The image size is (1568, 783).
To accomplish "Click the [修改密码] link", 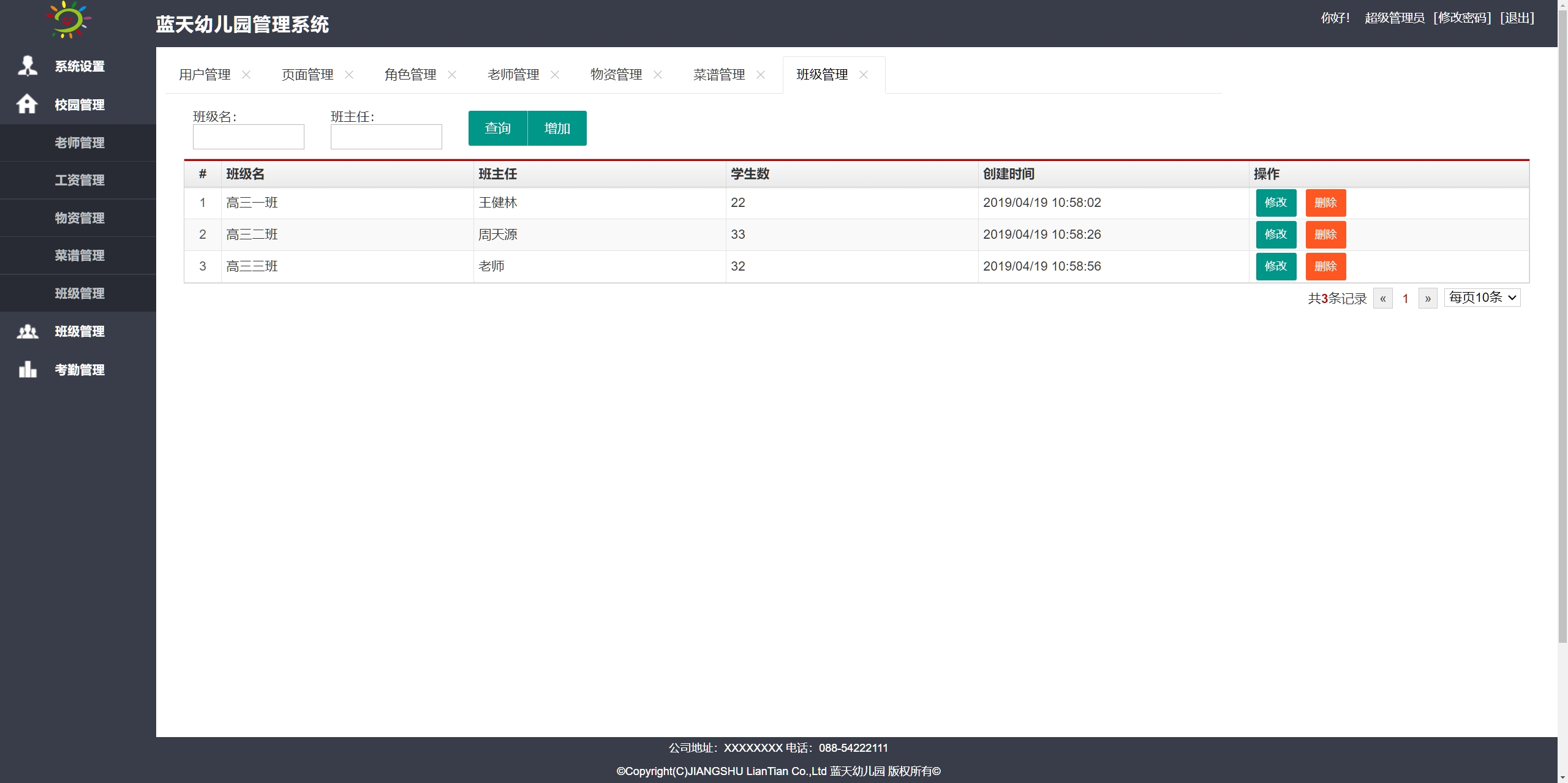I will (1462, 18).
